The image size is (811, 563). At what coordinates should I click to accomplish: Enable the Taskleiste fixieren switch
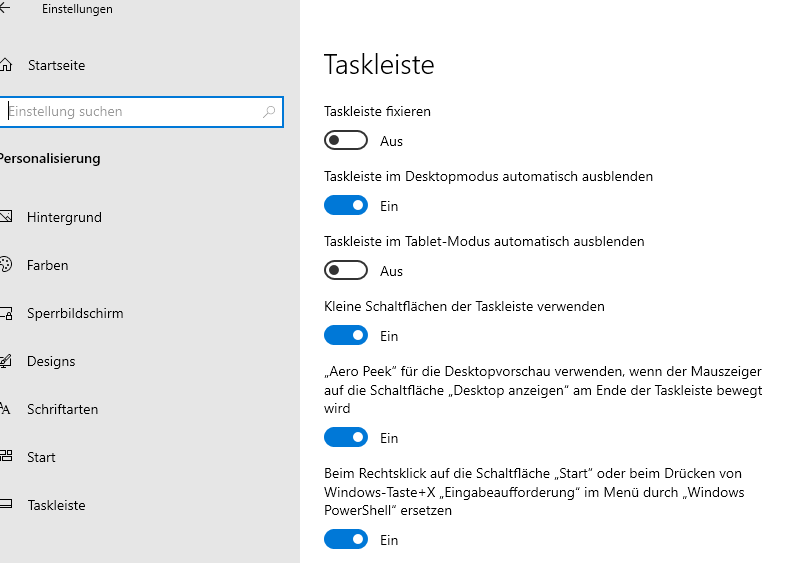pyautogui.click(x=346, y=141)
